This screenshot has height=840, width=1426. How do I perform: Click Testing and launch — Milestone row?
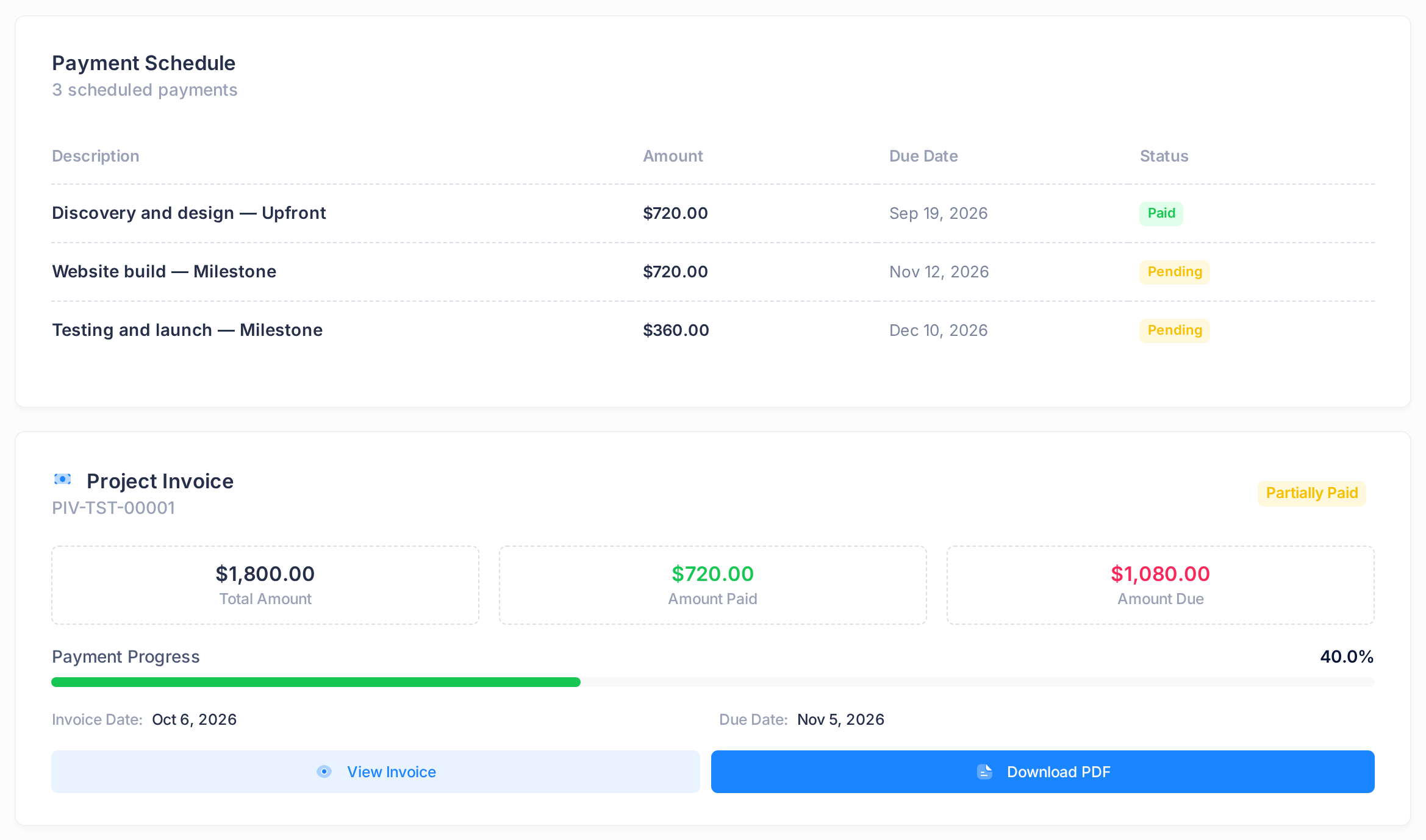click(x=713, y=330)
